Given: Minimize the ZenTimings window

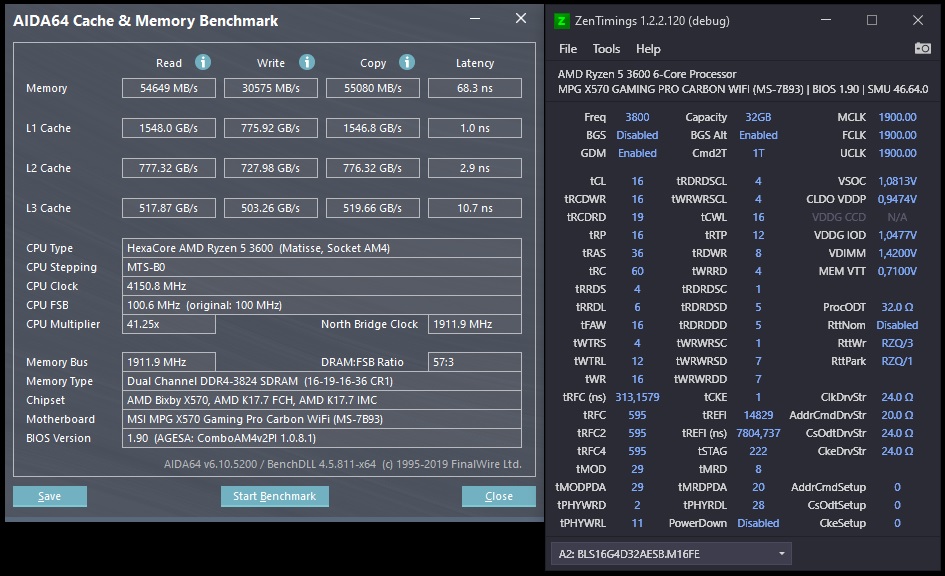Looking at the screenshot, I should (826, 20).
